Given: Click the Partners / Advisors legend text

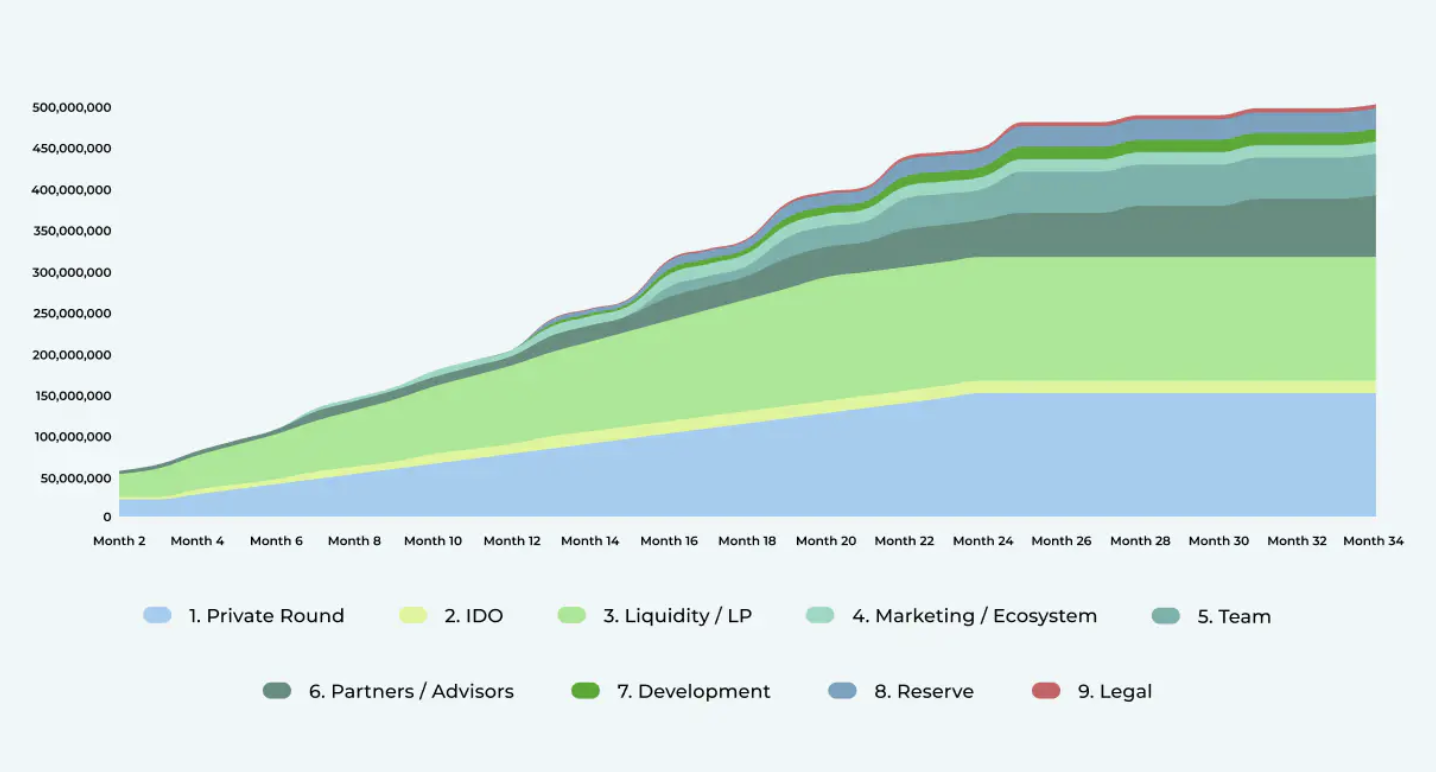Looking at the screenshot, I should (412, 691).
